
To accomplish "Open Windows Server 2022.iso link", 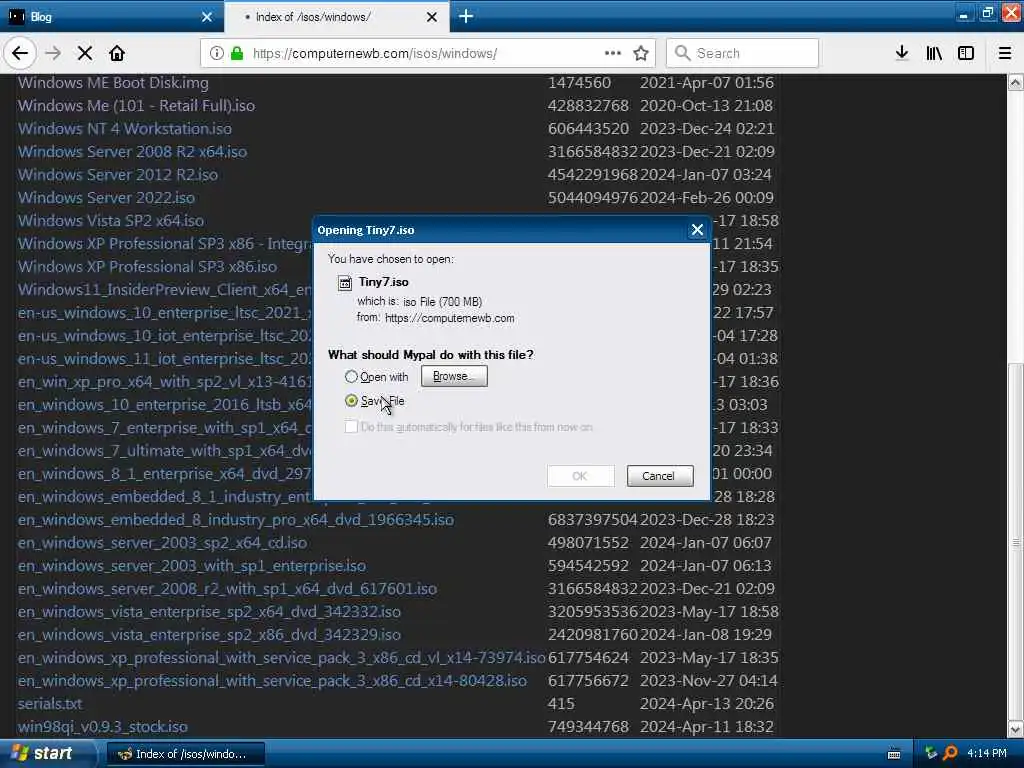I will pyautogui.click(x=106, y=197).
